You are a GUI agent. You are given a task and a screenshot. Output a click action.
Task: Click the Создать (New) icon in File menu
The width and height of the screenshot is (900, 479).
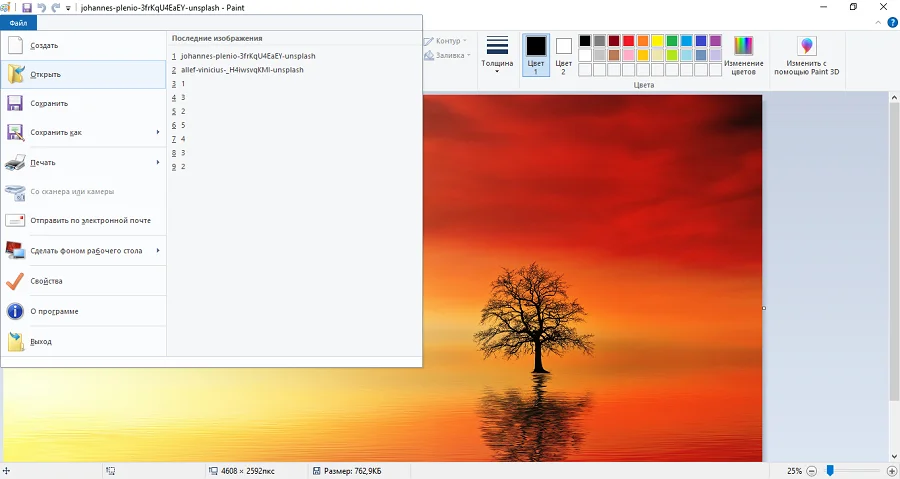[x=15, y=45]
